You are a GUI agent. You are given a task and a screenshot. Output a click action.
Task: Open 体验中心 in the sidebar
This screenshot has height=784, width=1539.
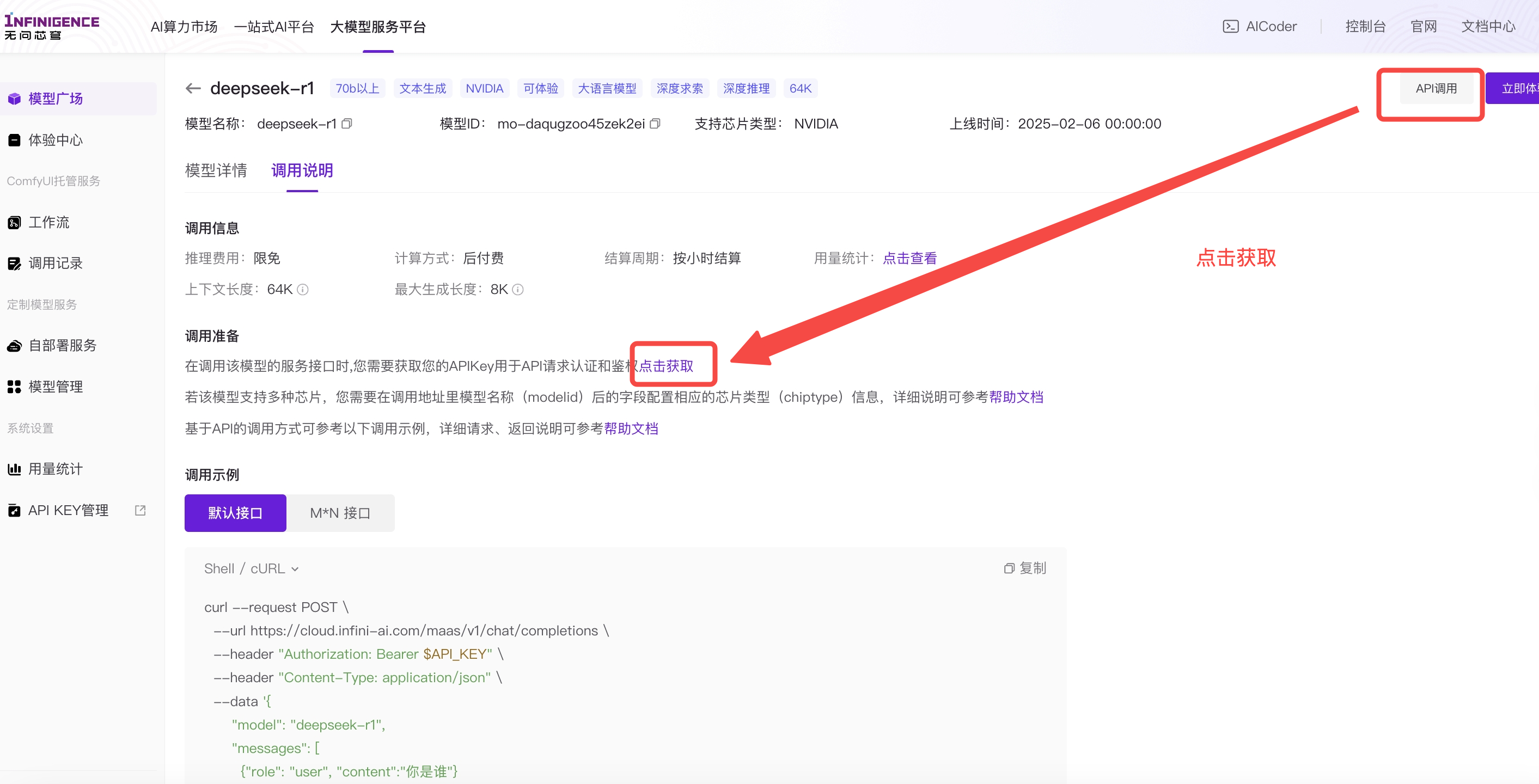[55, 140]
